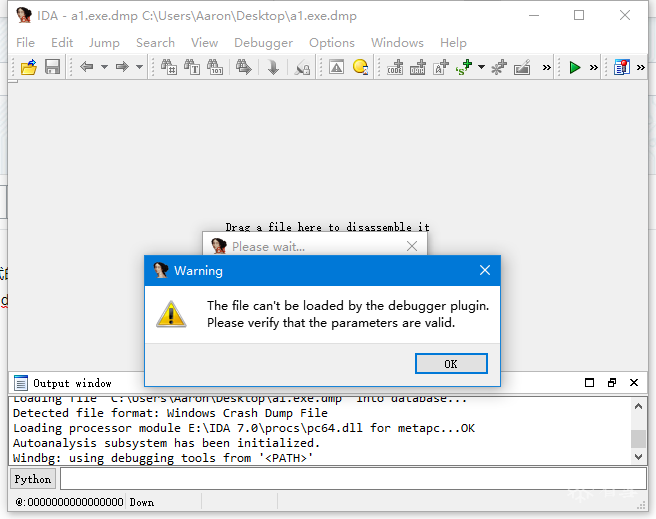The image size is (656, 519).
Task: Click the pencil edit toolbar icon
Action: [522, 67]
